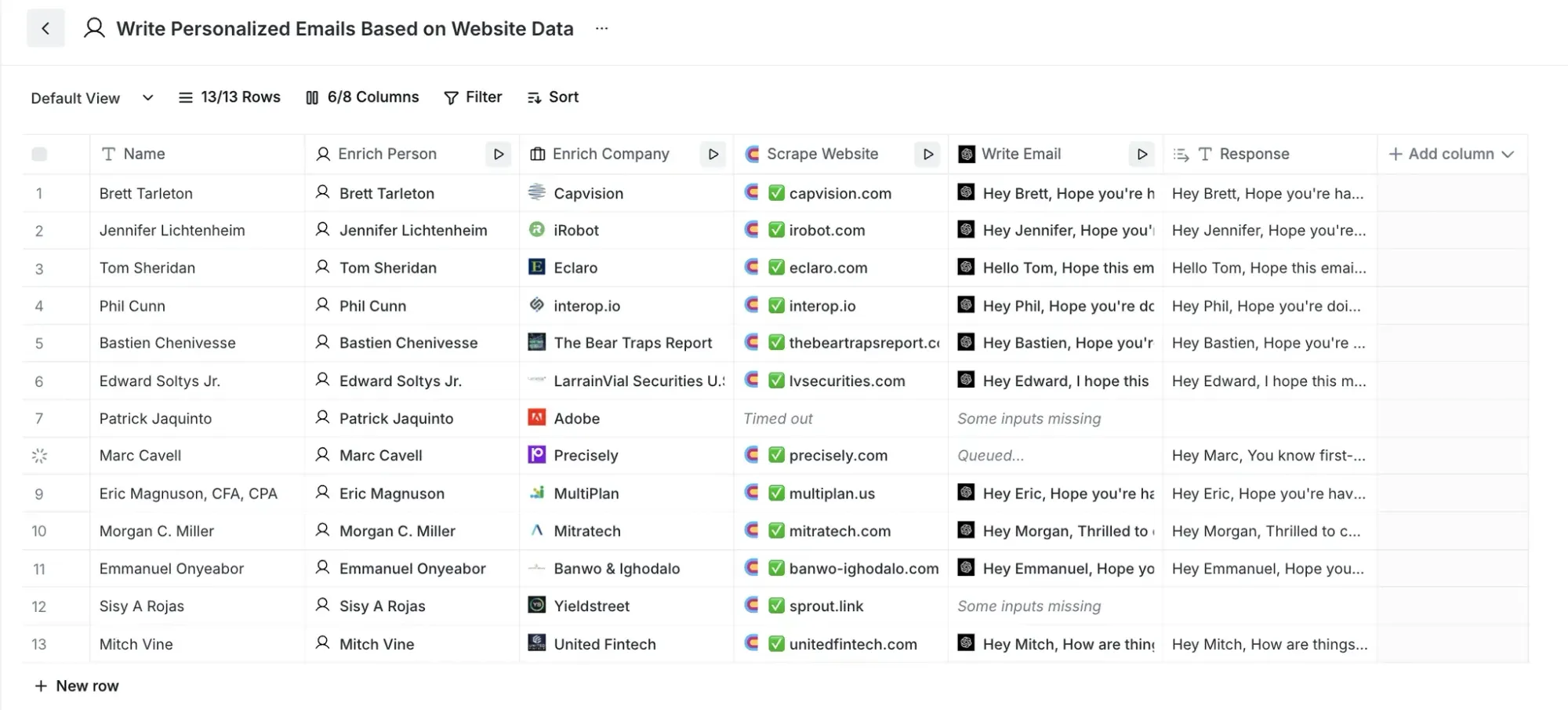This screenshot has height=710, width=1568.
Task: Open the 6/8 Columns visibility menu
Action: pyautogui.click(x=362, y=97)
